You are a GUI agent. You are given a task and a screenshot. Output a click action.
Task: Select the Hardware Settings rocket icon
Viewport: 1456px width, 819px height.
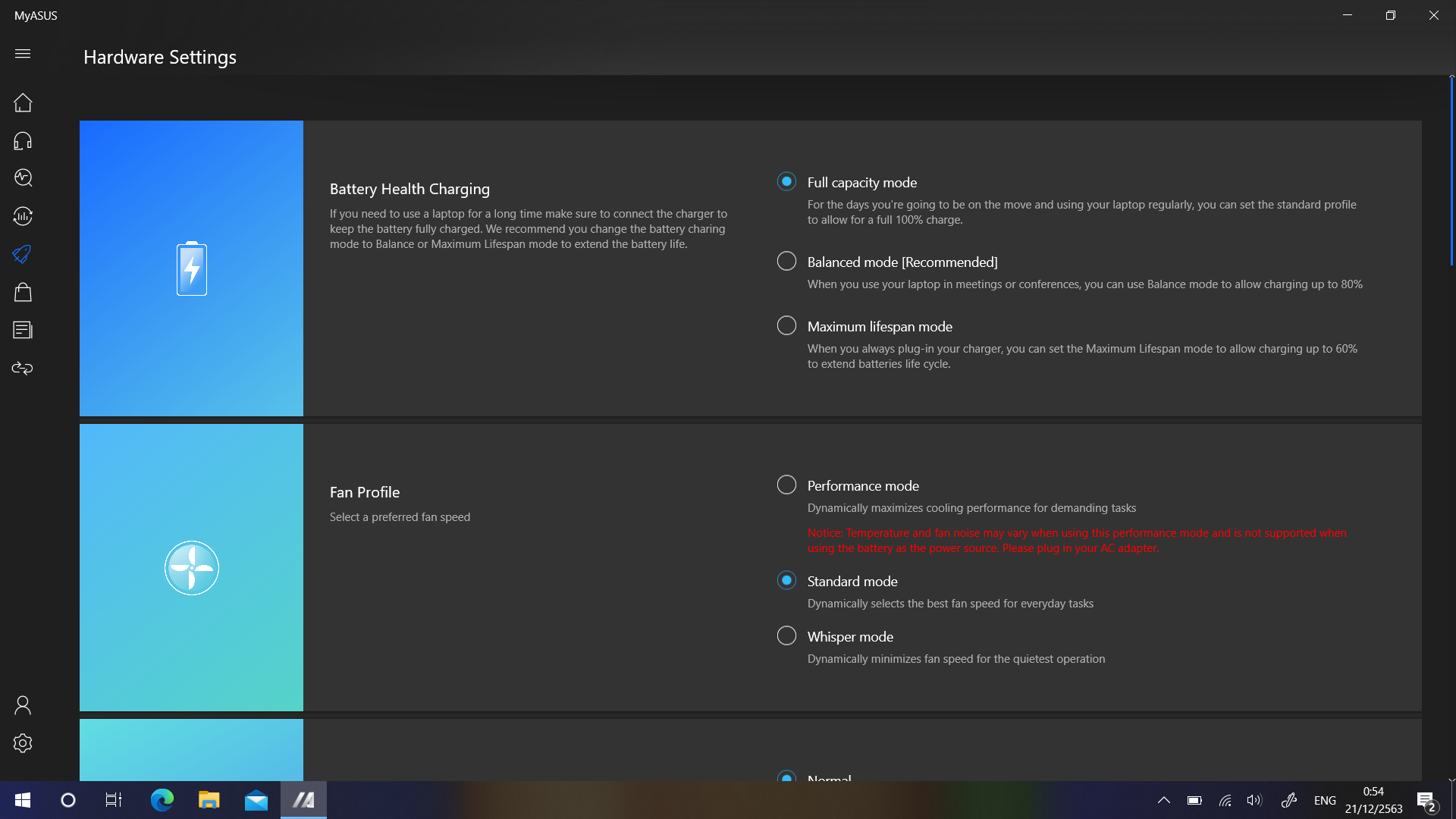tap(23, 254)
